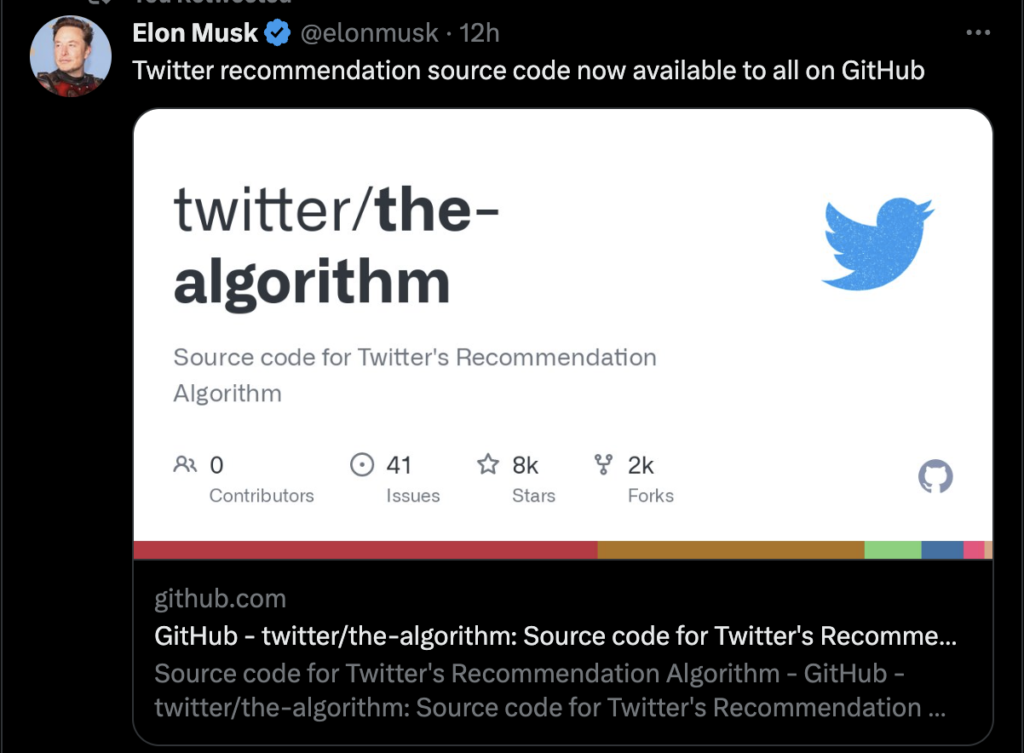Viewport: 1024px width, 753px height.
Task: Open the github.com domain link
Action: 220,599
